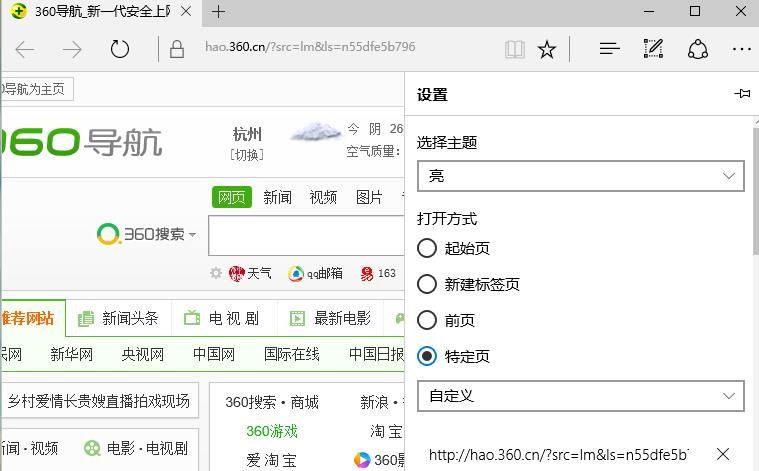Click the 360导航 logo
Image resolution: width=759 pixels, height=471 pixels.
tap(81, 142)
